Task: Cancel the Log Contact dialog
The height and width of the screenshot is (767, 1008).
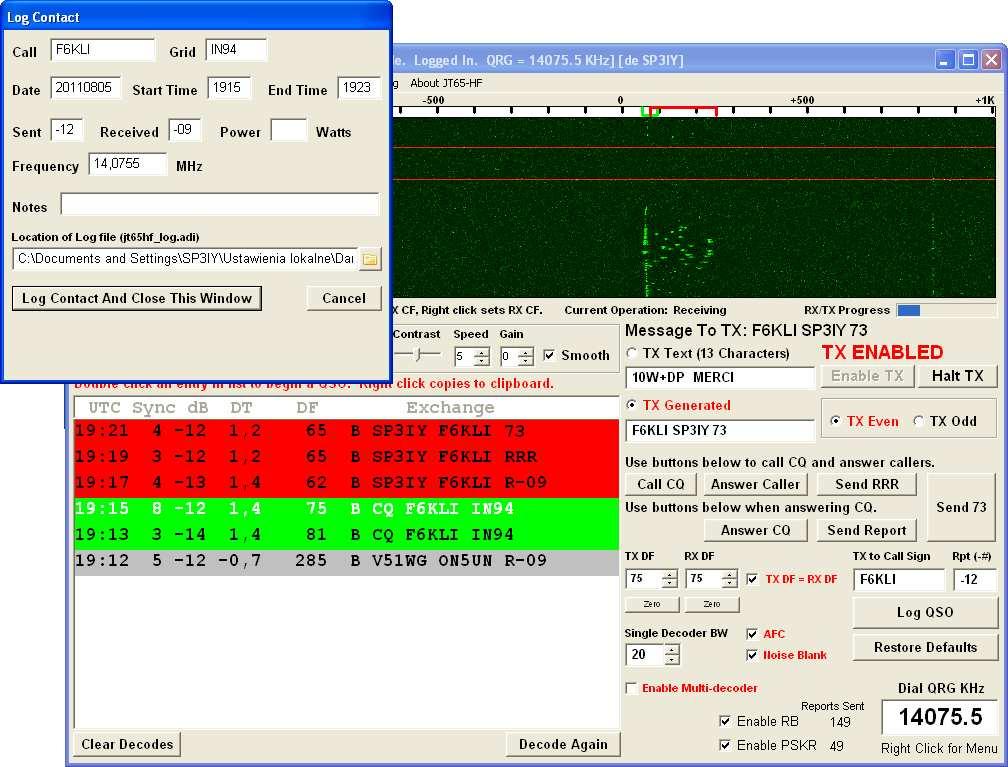Action: tap(344, 298)
